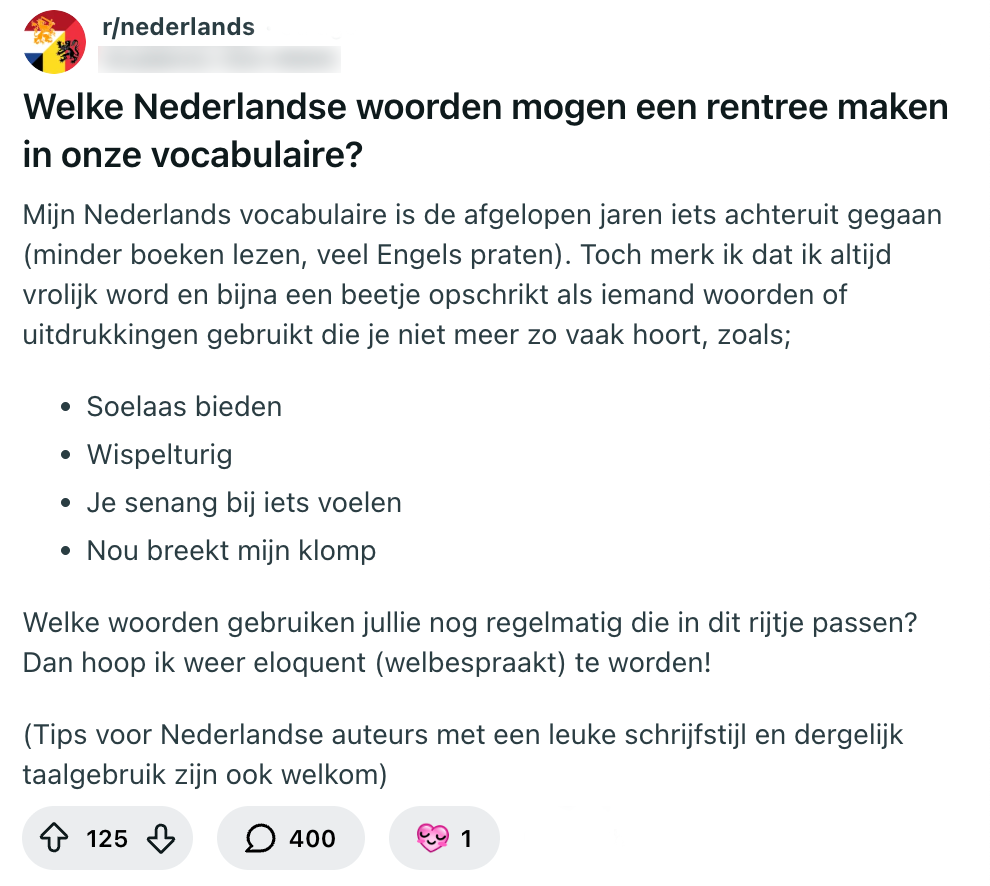Click the award count number 1
The width and height of the screenshot is (990, 886).
(466, 838)
